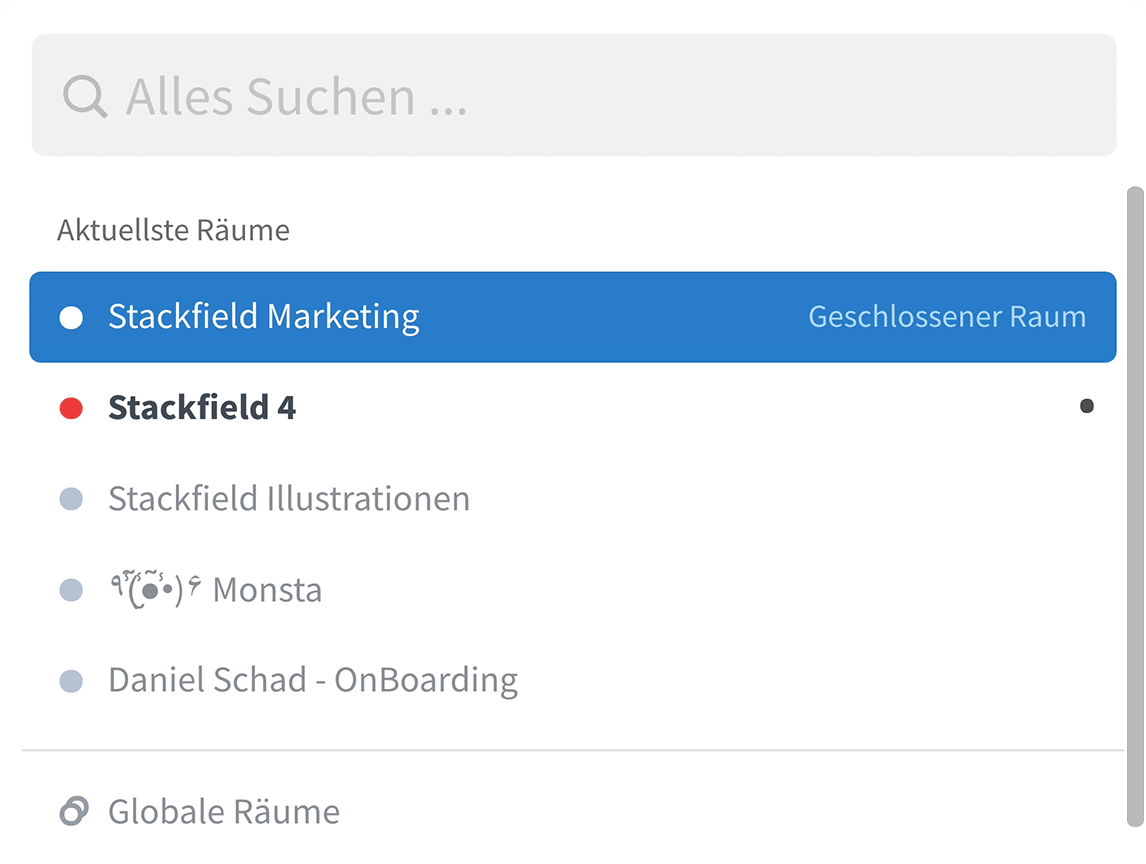The width and height of the screenshot is (1146, 864).
Task: Click the unread indicator dot for Stackfield 4
Action: point(1085,407)
